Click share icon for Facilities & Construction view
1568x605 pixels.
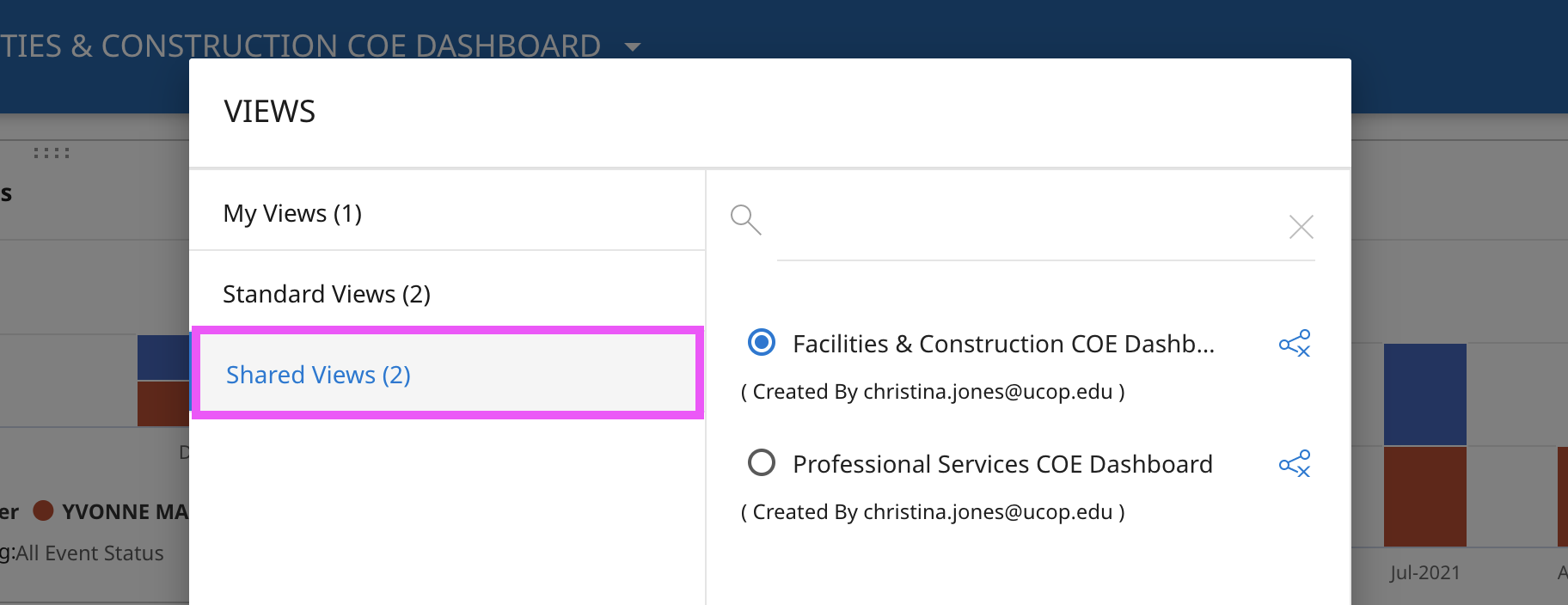[1294, 344]
